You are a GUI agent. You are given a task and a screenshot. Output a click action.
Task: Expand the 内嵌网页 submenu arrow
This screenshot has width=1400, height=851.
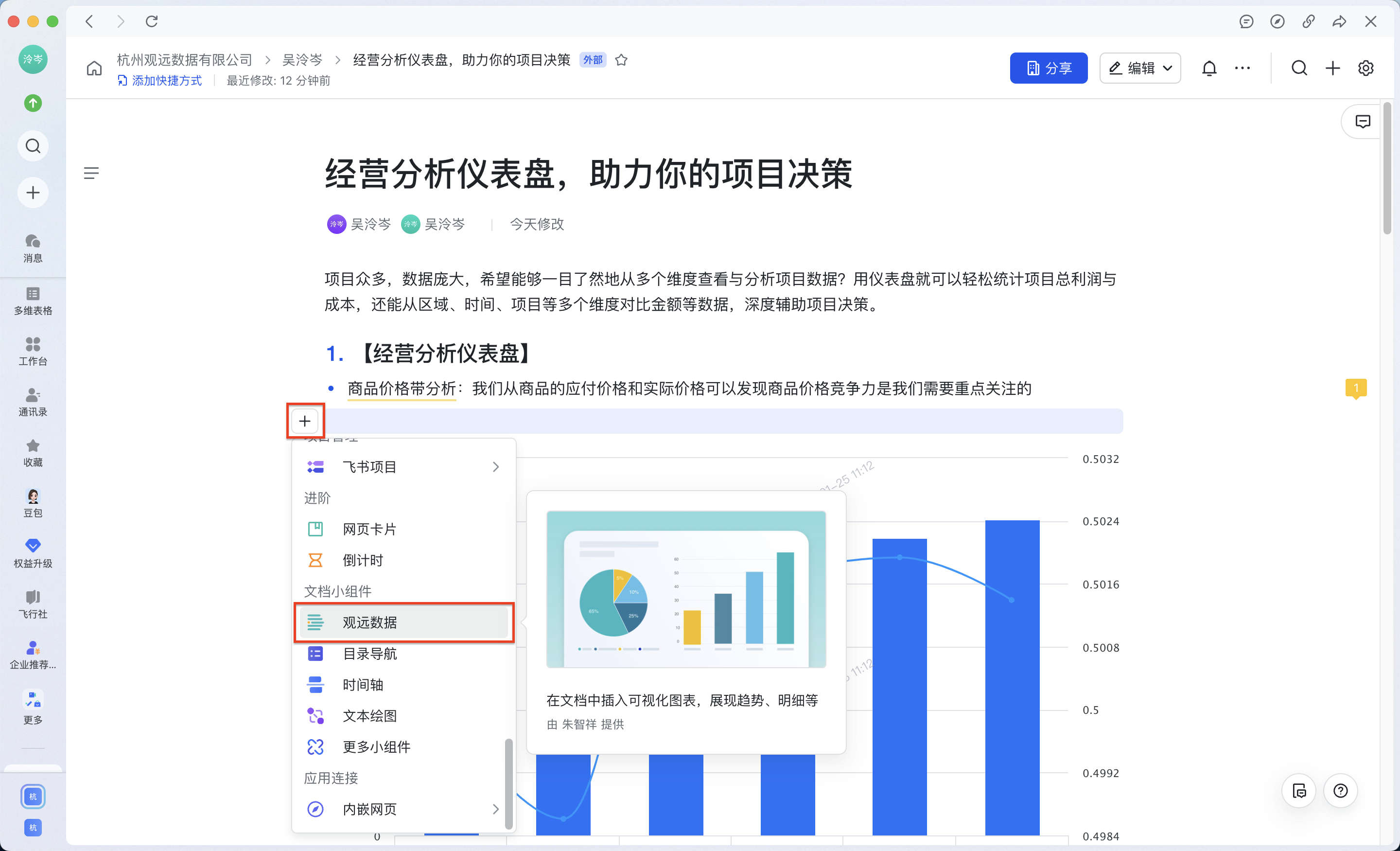point(495,809)
